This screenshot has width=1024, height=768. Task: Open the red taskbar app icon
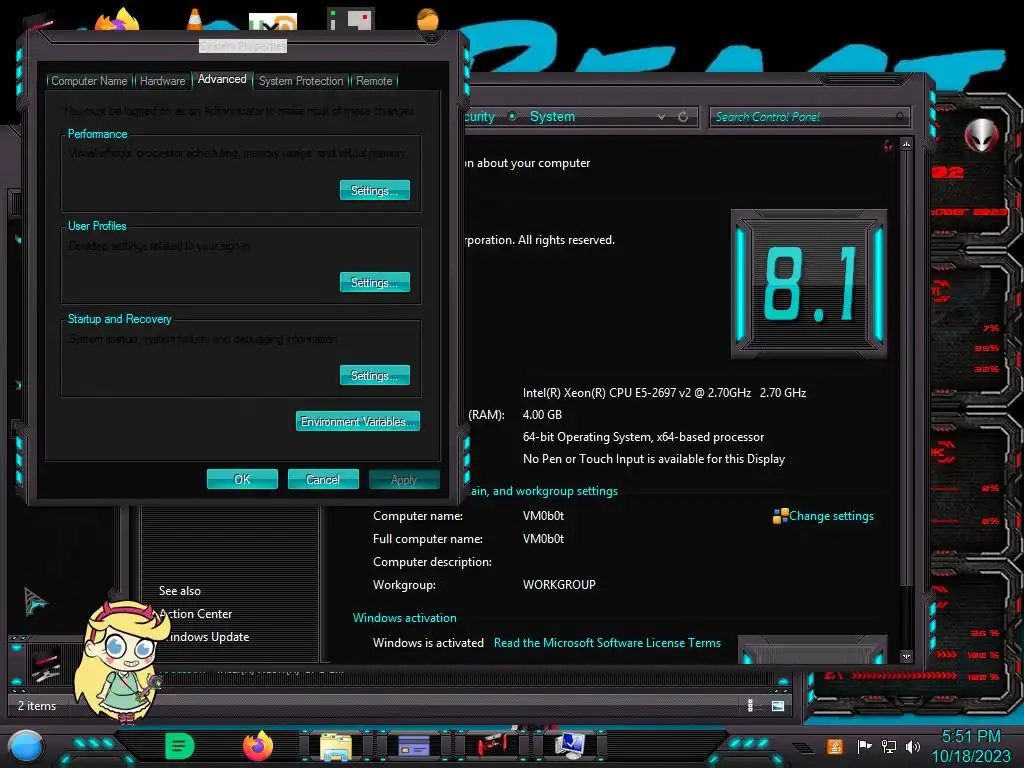point(491,745)
